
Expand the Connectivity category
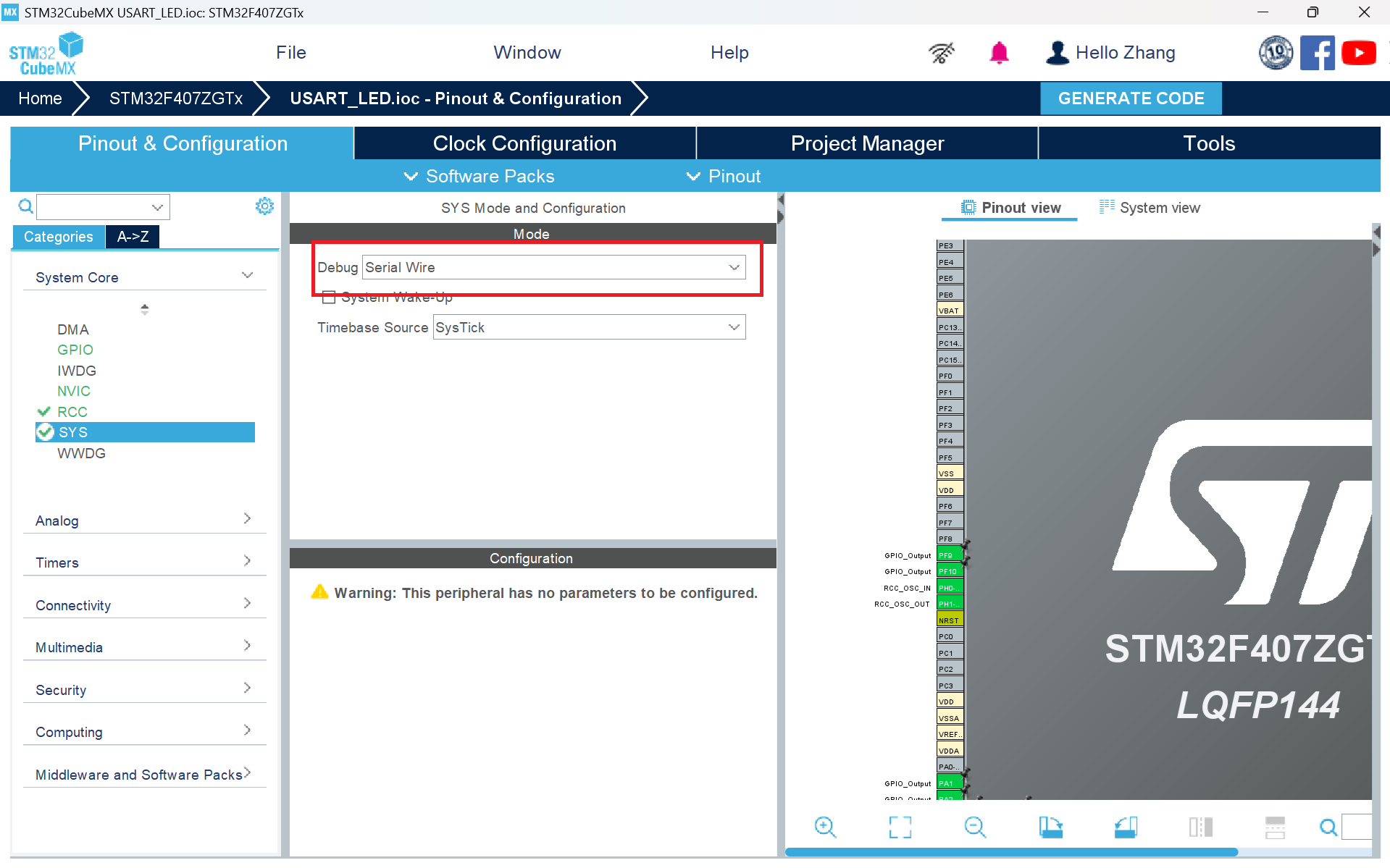144,605
